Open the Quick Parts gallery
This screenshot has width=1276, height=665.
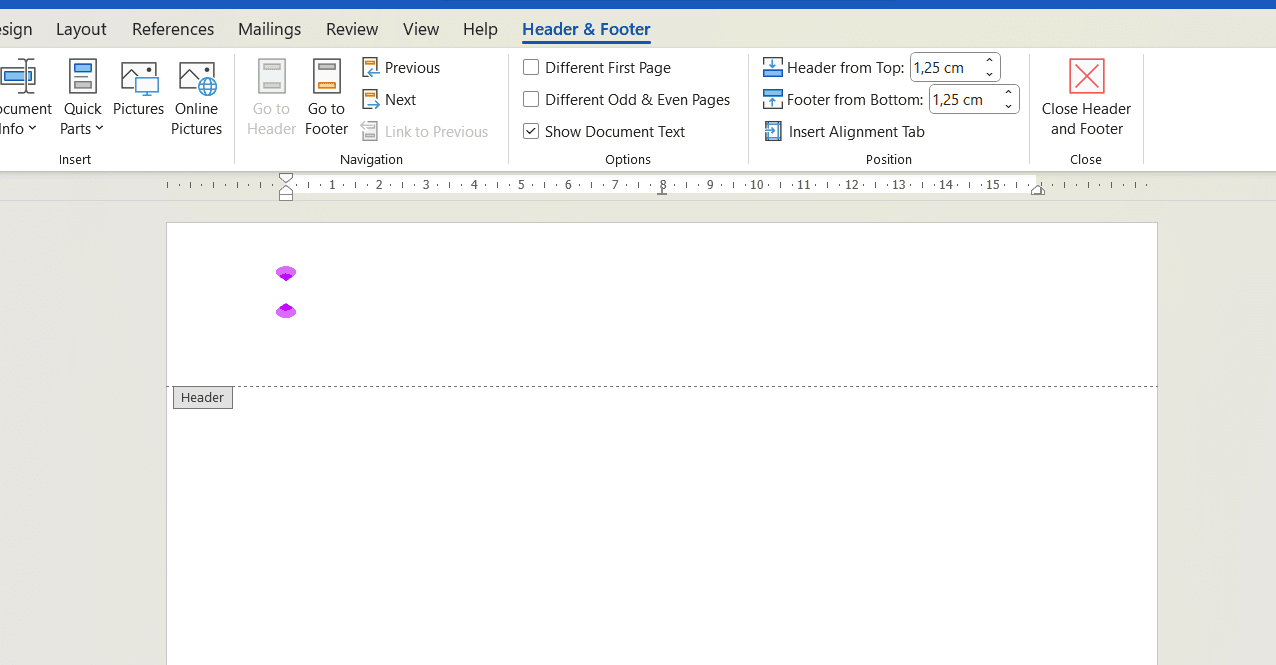[x=82, y=98]
